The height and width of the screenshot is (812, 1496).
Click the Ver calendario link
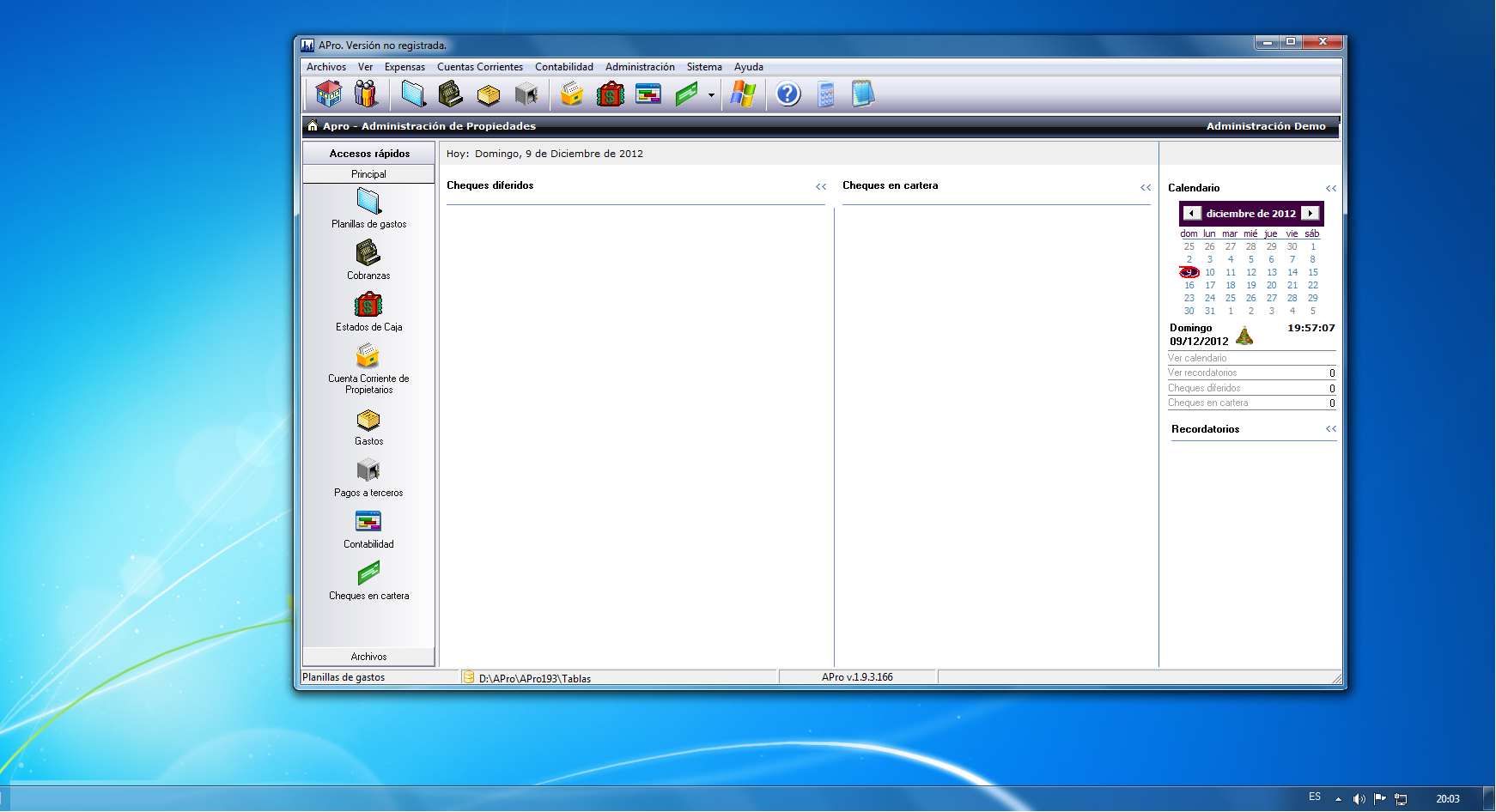[x=1197, y=358]
